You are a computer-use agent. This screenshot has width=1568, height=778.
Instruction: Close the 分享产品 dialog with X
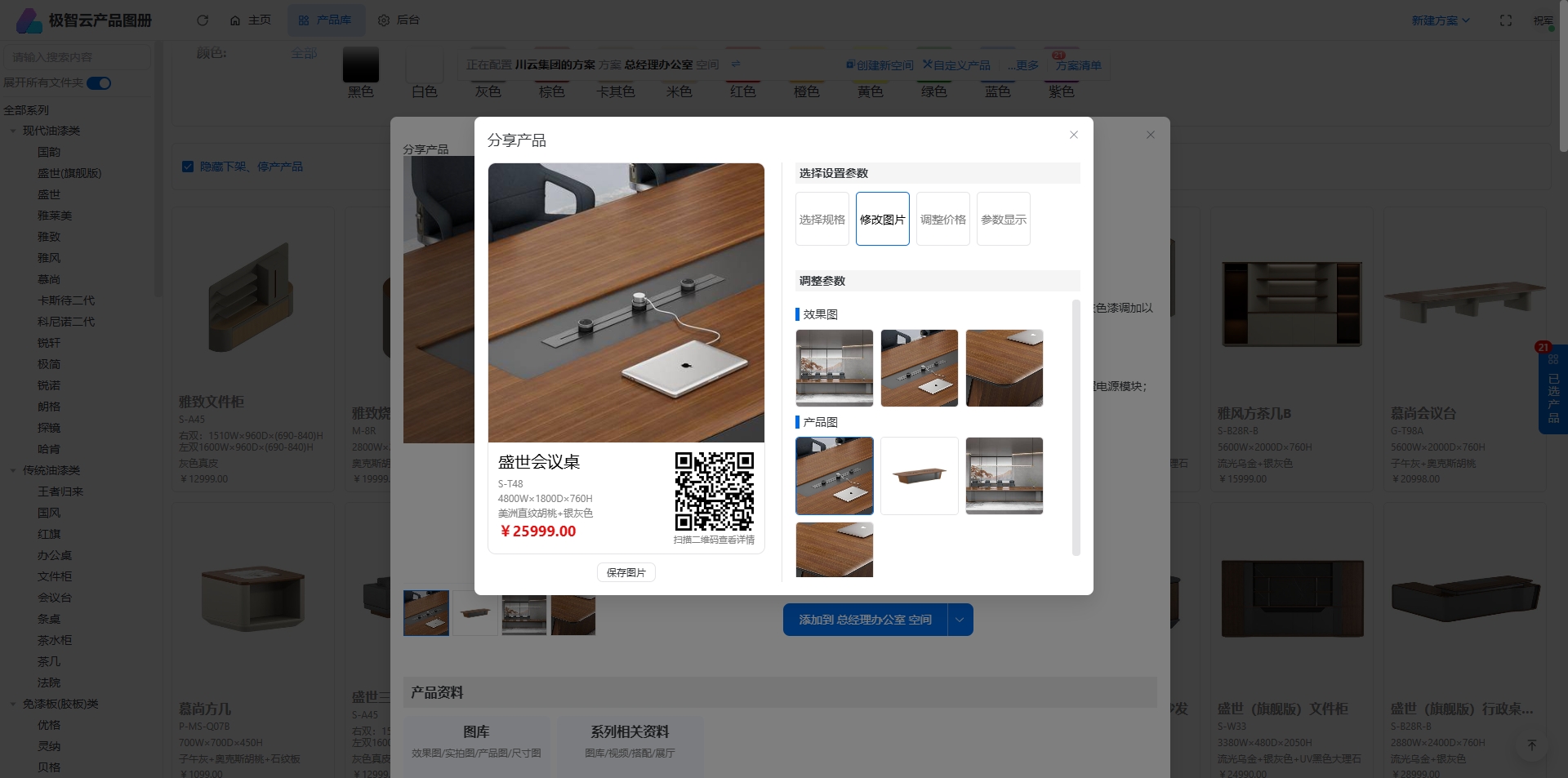click(x=1073, y=135)
